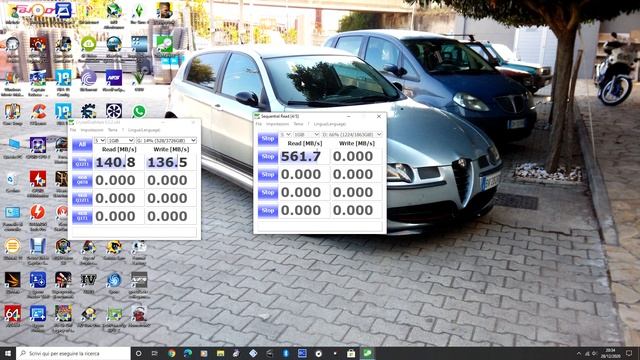Run the 4KiB Q1T1 test button
The width and height of the screenshot is (640, 360).
[82, 216]
